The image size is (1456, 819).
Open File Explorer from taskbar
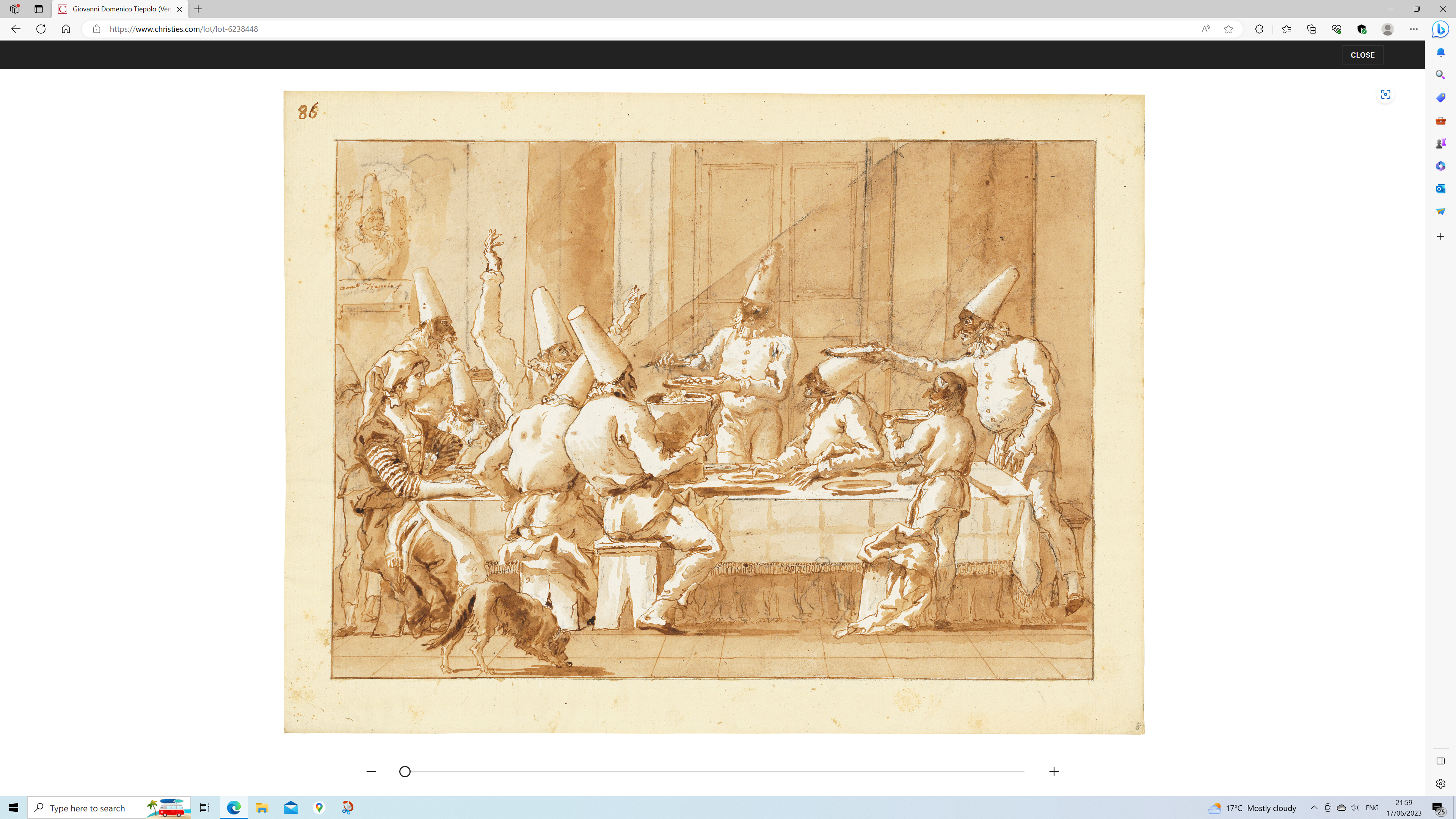[262, 808]
